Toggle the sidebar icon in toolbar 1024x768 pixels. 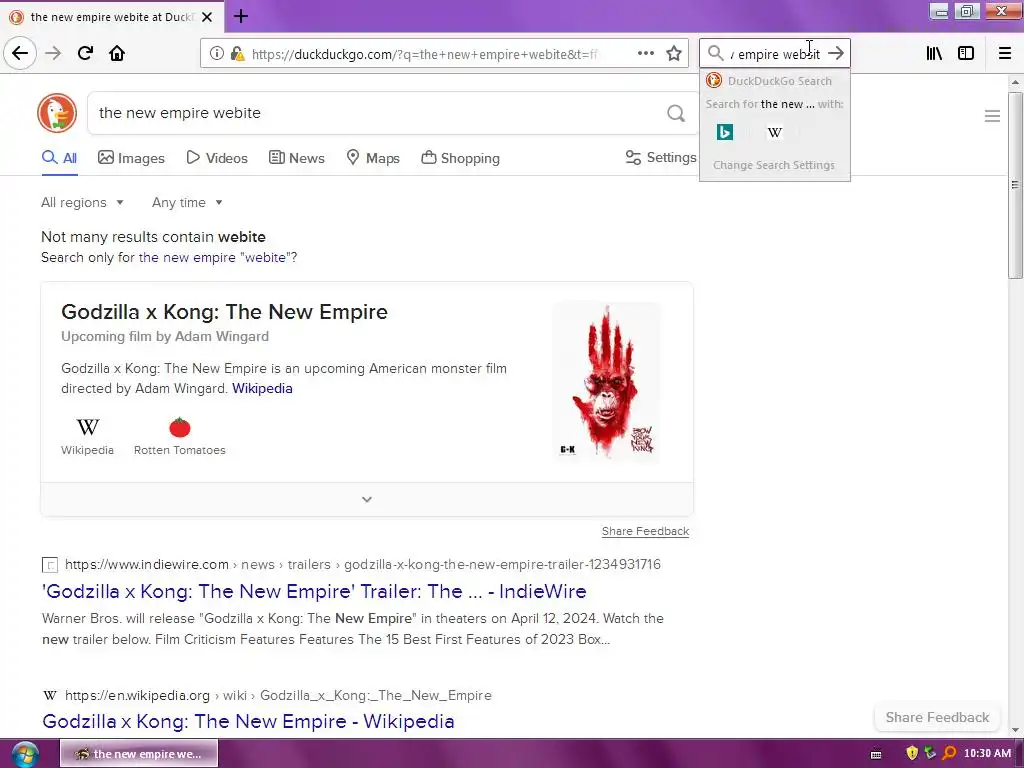pos(966,53)
